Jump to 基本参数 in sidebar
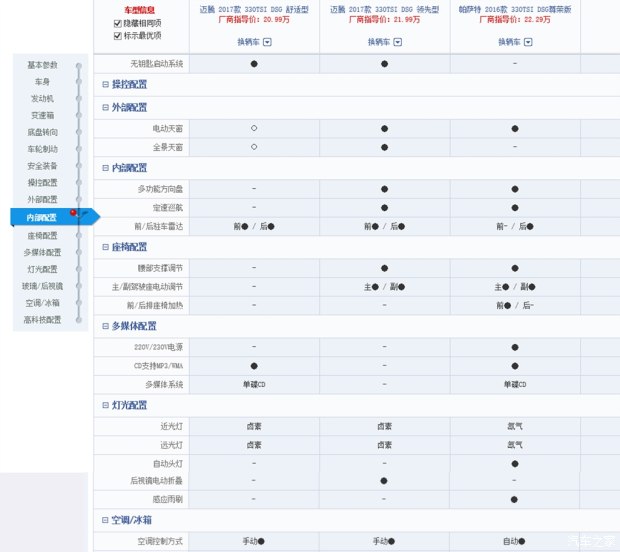The image size is (620, 552). (x=42, y=65)
